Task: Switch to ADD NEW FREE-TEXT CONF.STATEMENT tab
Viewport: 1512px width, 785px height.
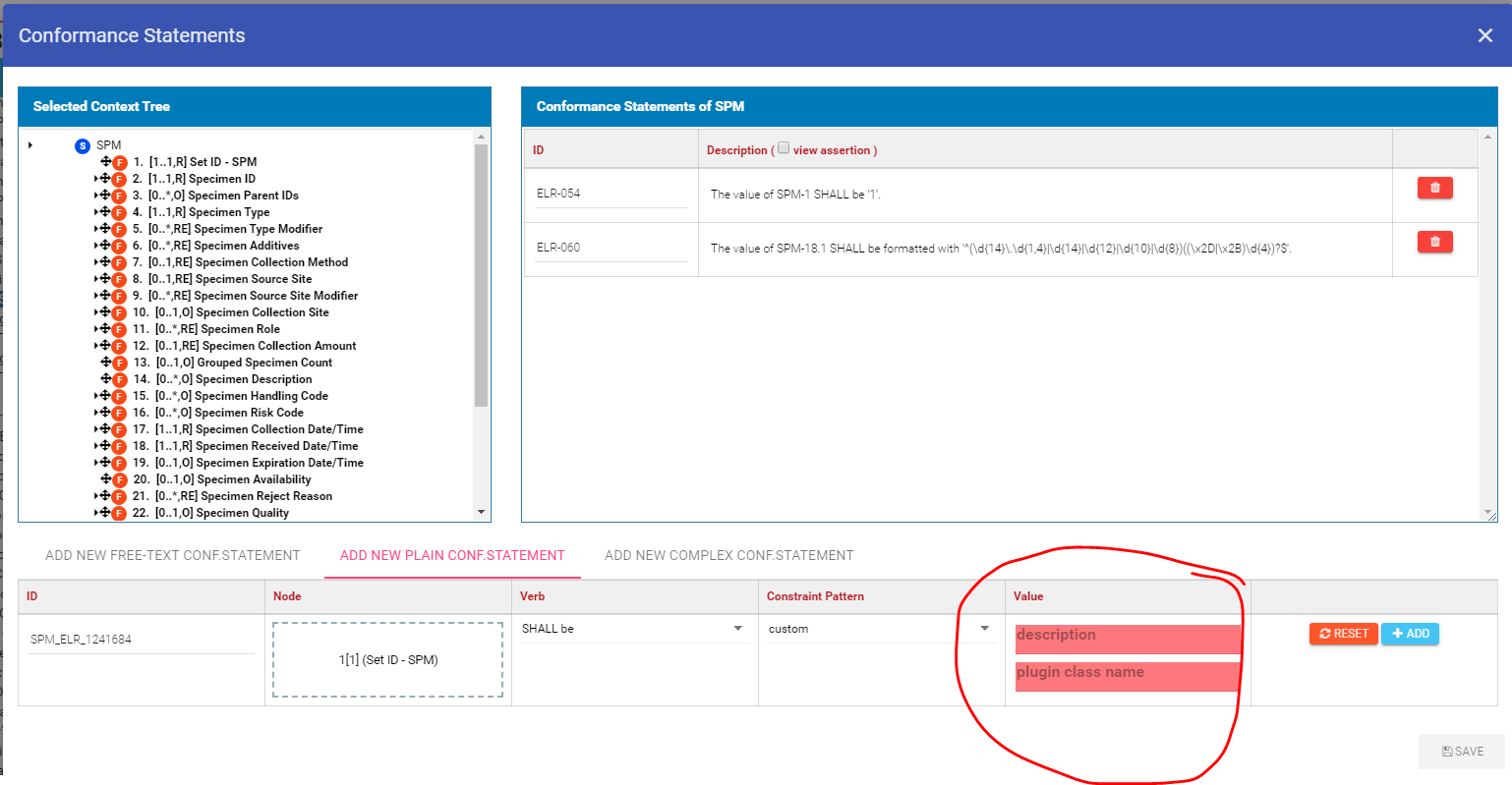Action: coord(172,555)
